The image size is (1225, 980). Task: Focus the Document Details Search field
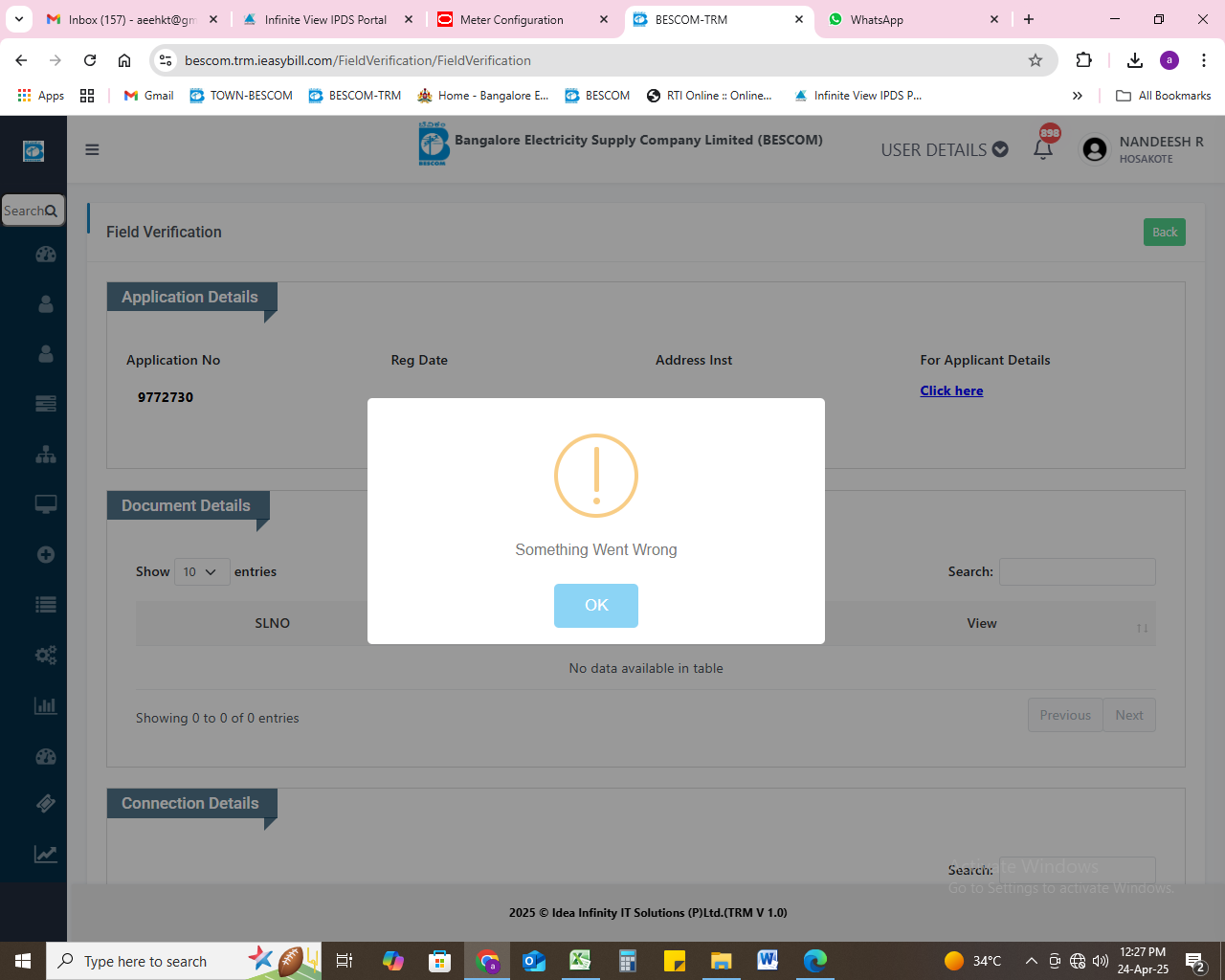point(1077,571)
